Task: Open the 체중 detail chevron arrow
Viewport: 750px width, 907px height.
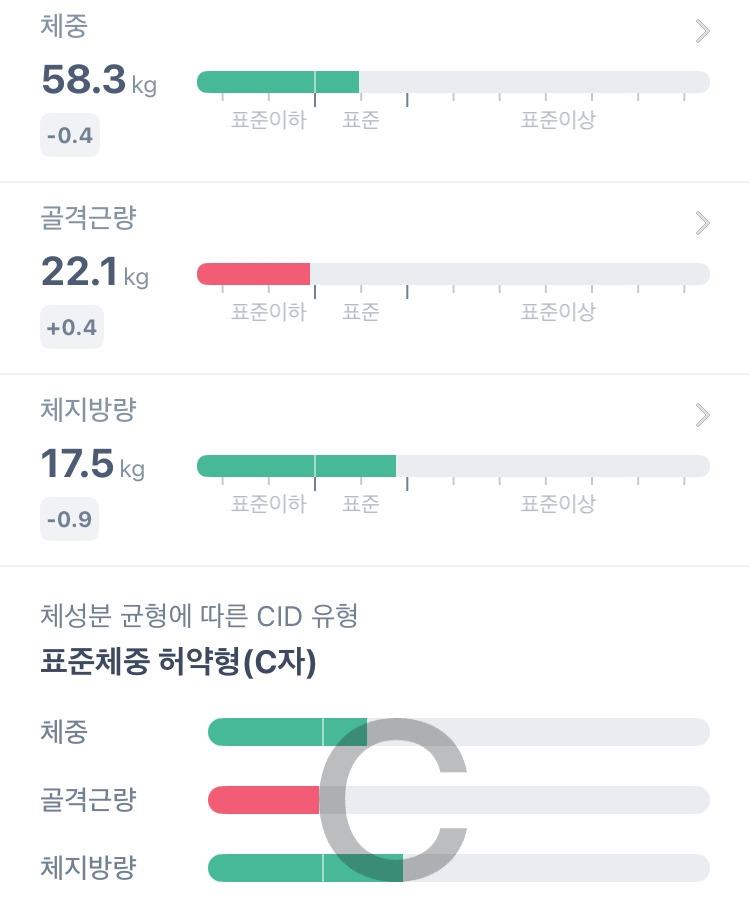Action: tap(702, 31)
